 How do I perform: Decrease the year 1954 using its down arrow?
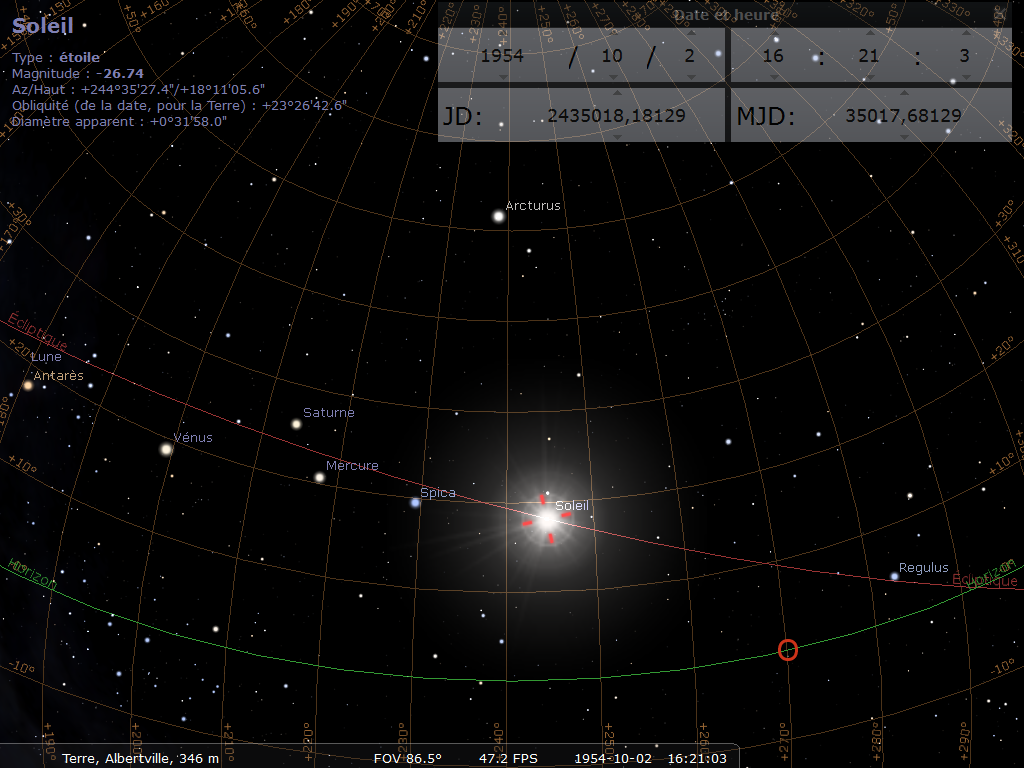pos(502,77)
